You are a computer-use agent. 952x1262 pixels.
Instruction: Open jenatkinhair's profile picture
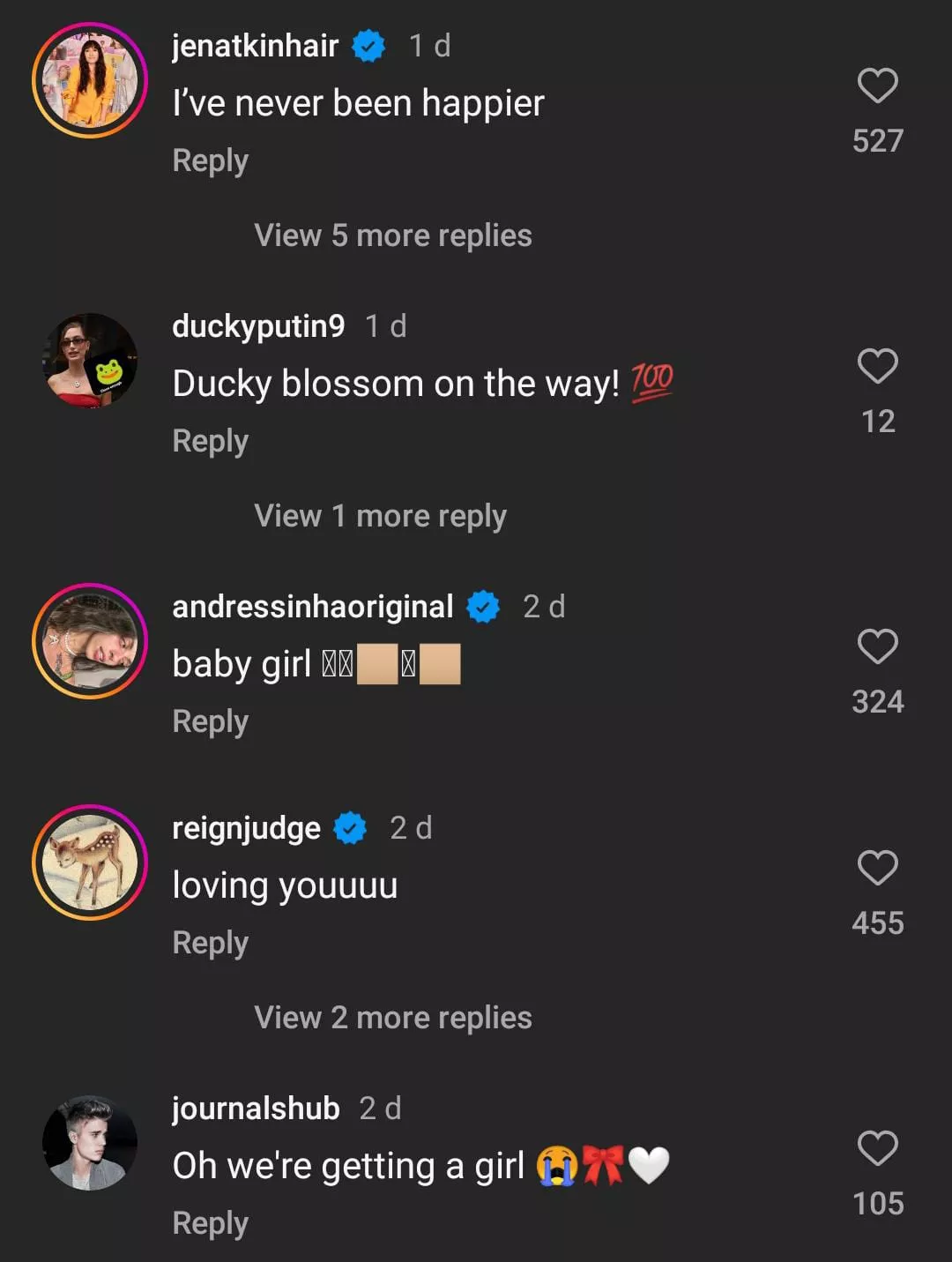tap(90, 80)
